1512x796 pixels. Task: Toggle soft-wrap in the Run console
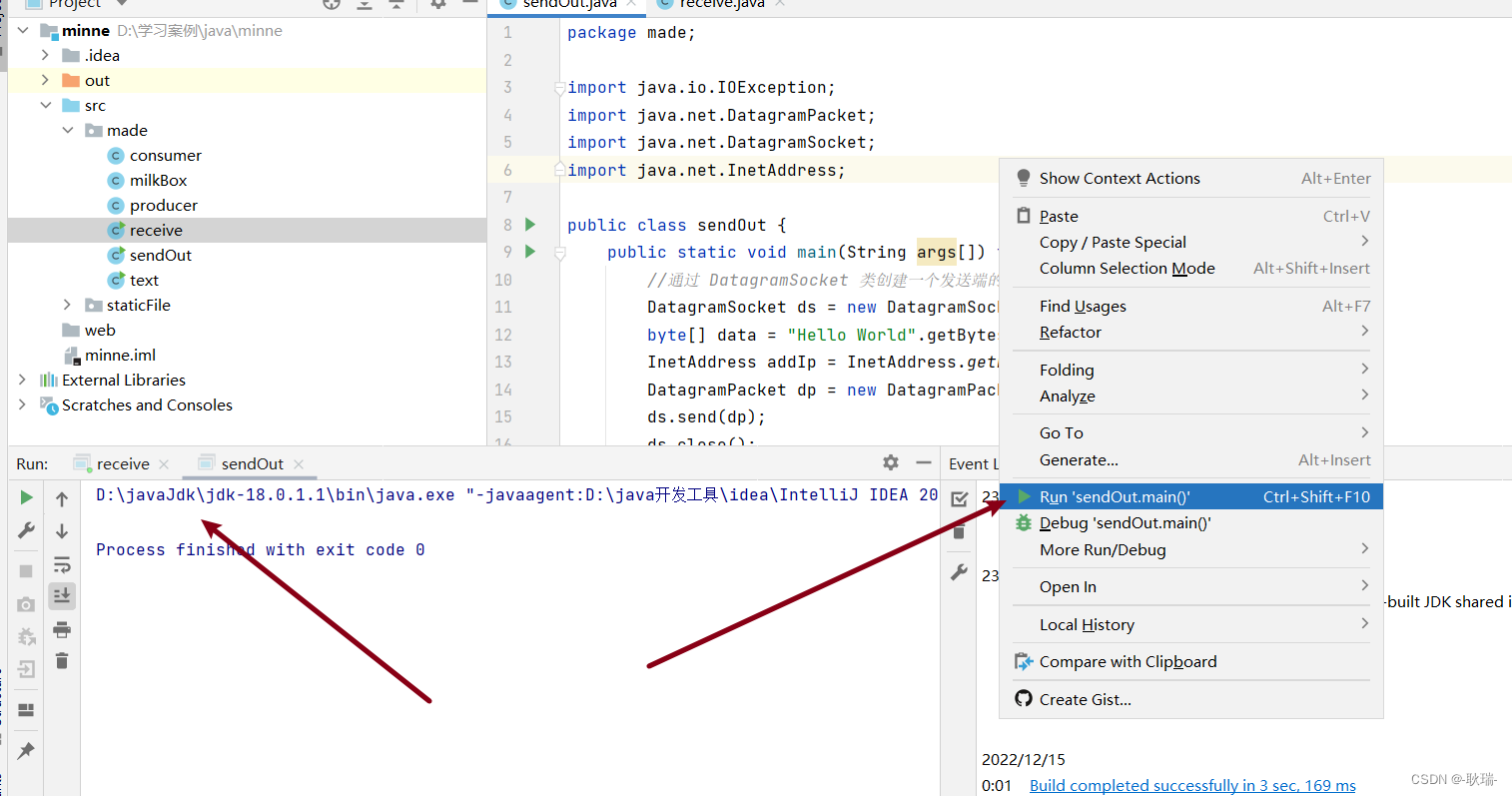(x=62, y=564)
